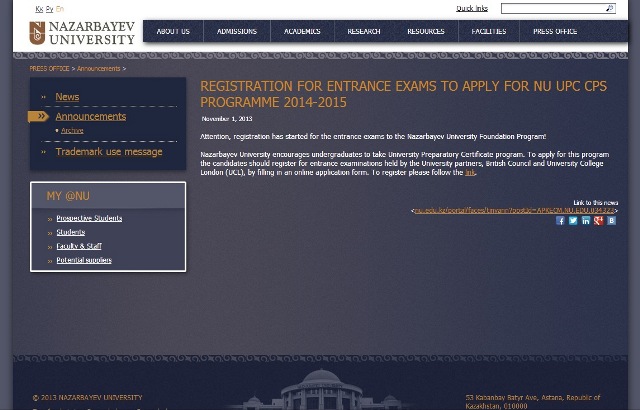640x410 pixels.
Task: Open the About Us menu
Action: tap(173, 32)
